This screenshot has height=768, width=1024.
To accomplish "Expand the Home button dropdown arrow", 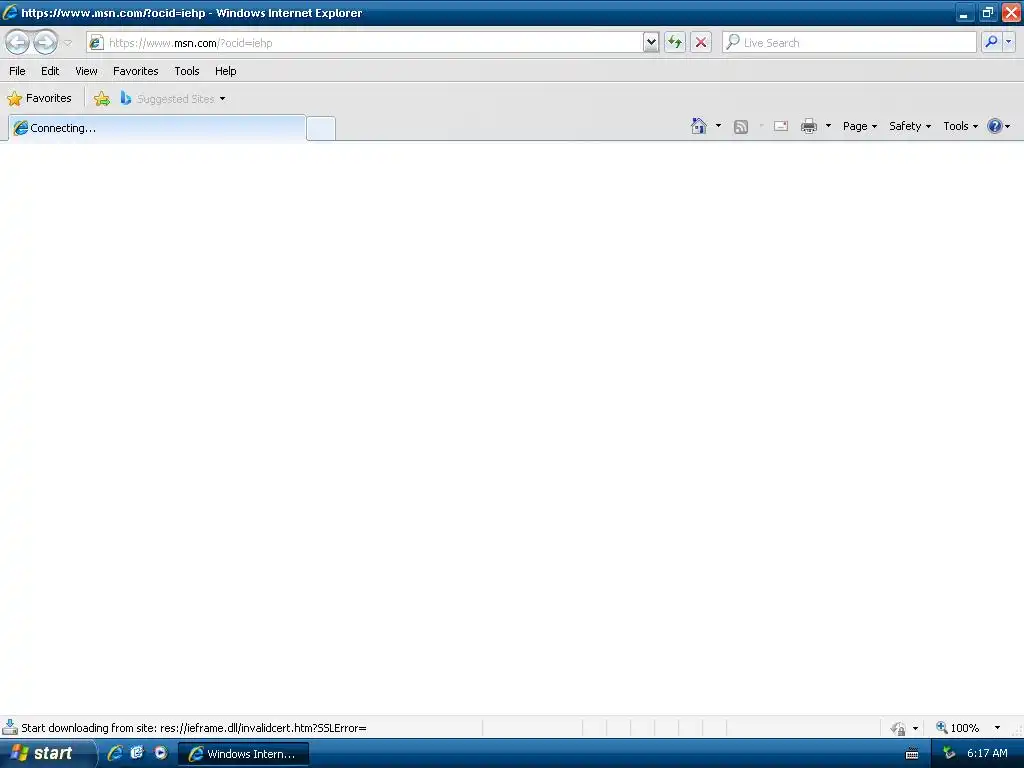I will (718, 126).
